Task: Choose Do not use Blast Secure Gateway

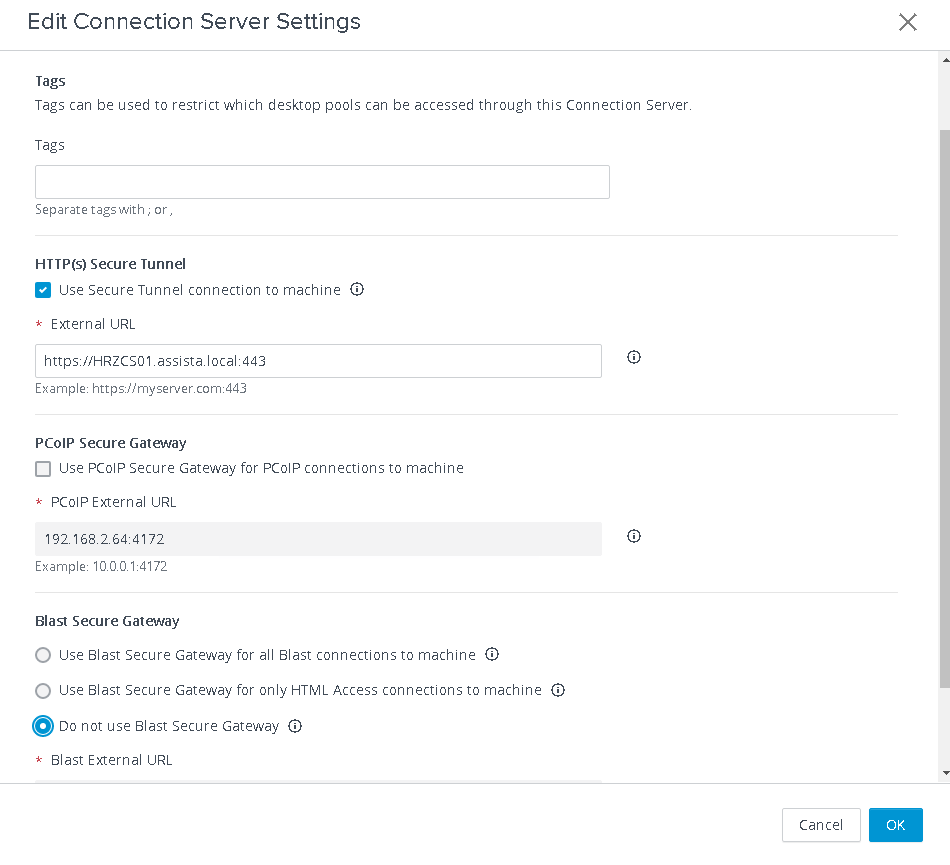Action: click(x=43, y=726)
